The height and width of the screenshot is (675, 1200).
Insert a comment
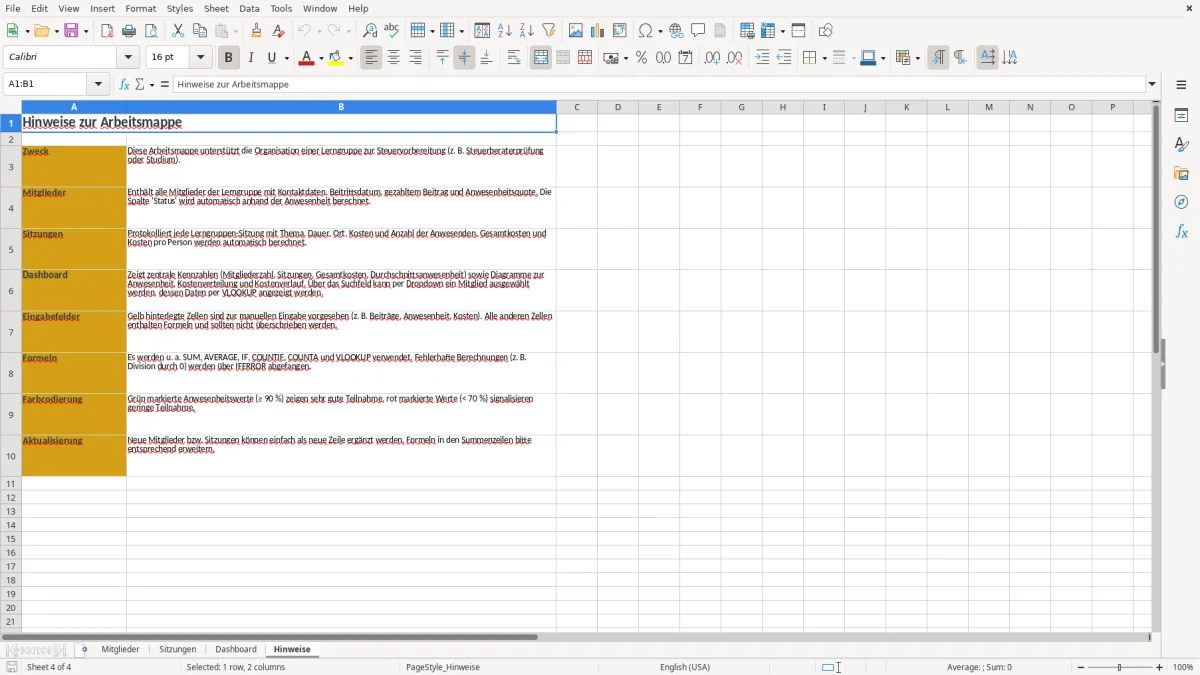coord(698,31)
